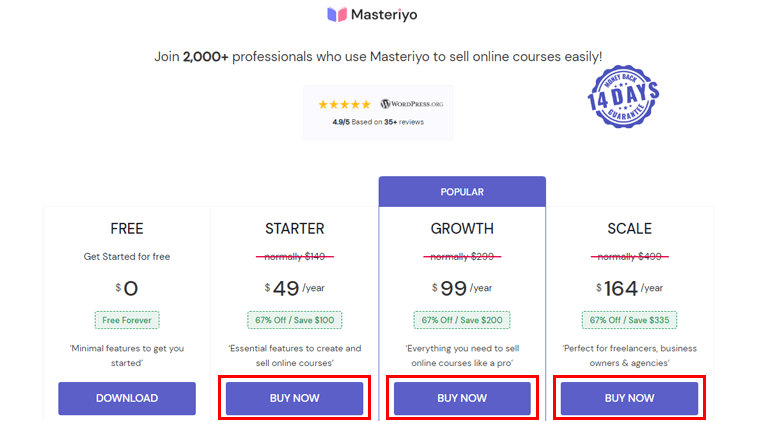Click the 67% Off / Save $200 badge

click(x=462, y=320)
